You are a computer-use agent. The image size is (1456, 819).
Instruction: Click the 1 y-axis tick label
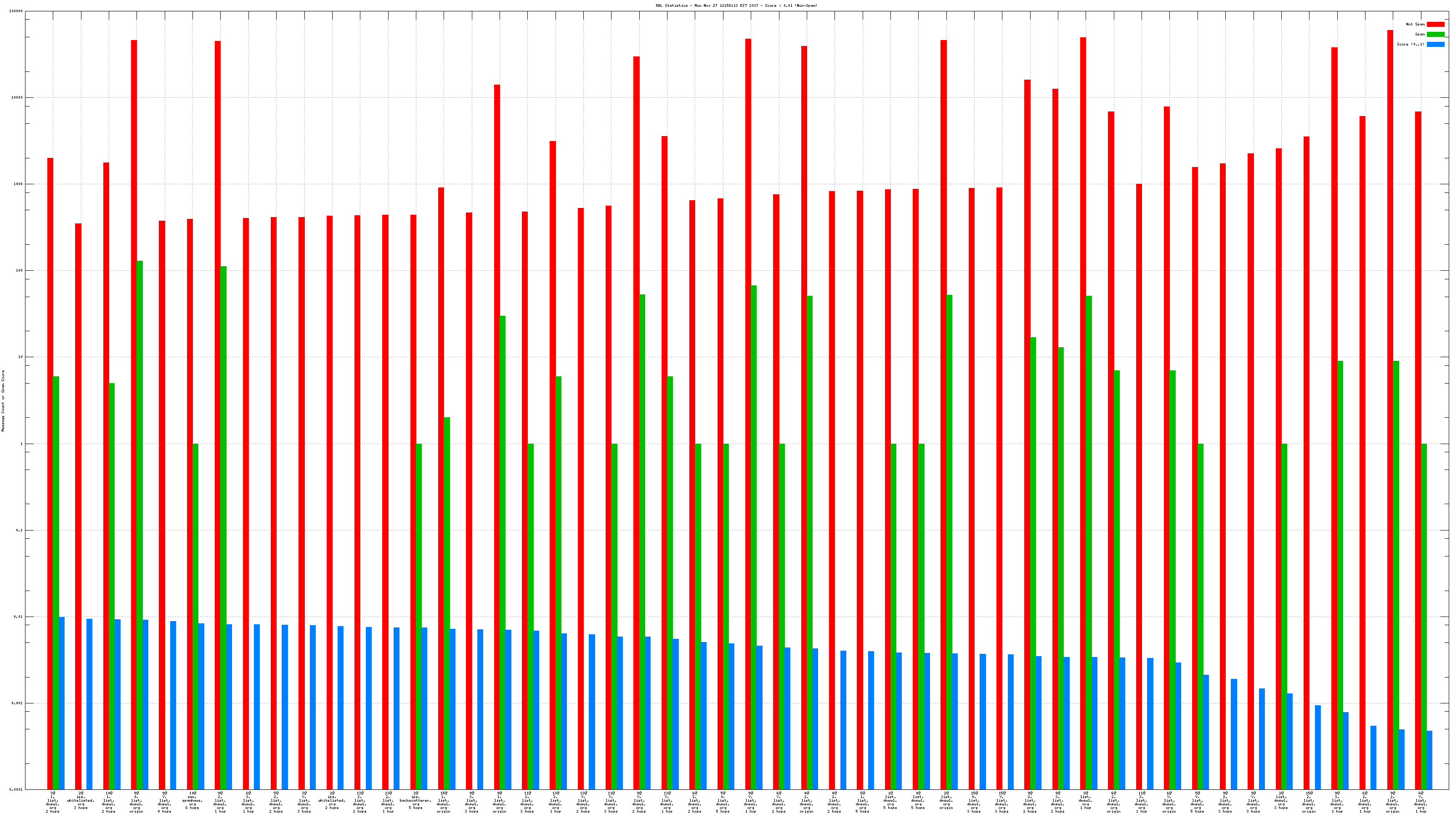point(21,444)
